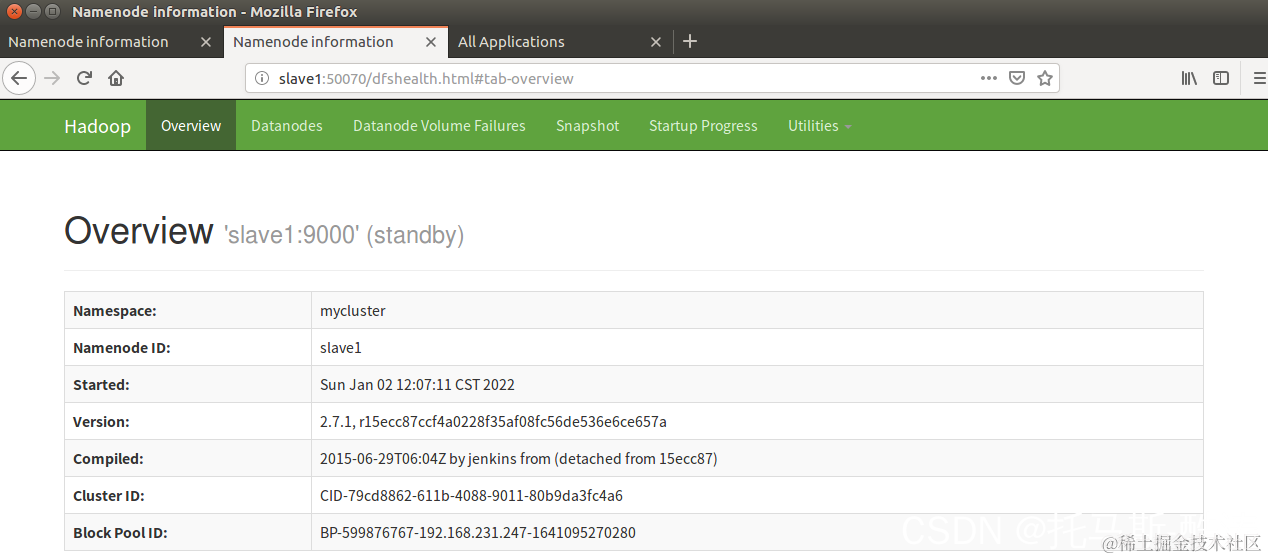Open the Overview nav item

191,126
